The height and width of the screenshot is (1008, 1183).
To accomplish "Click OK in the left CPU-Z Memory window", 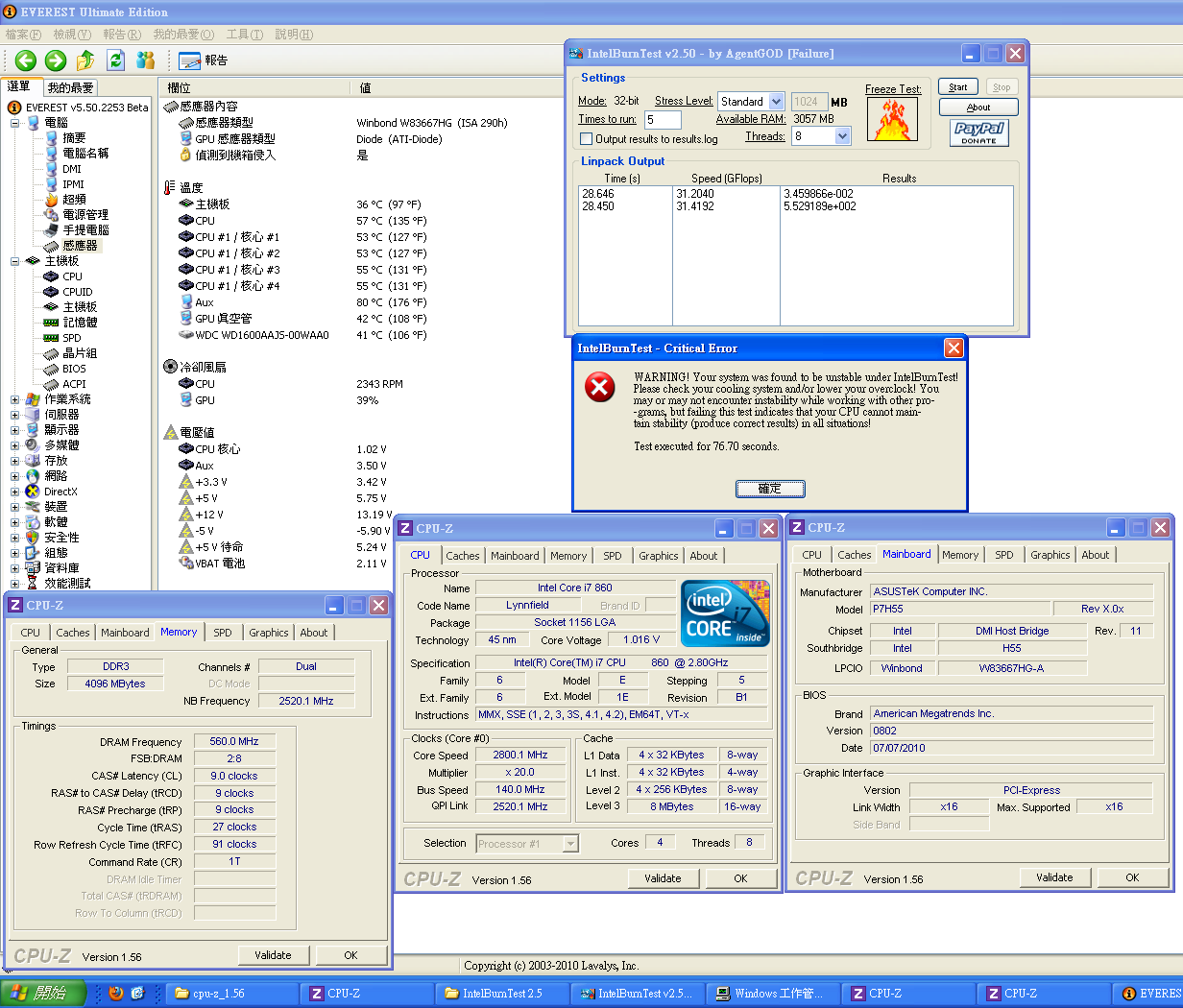I will [x=350, y=955].
